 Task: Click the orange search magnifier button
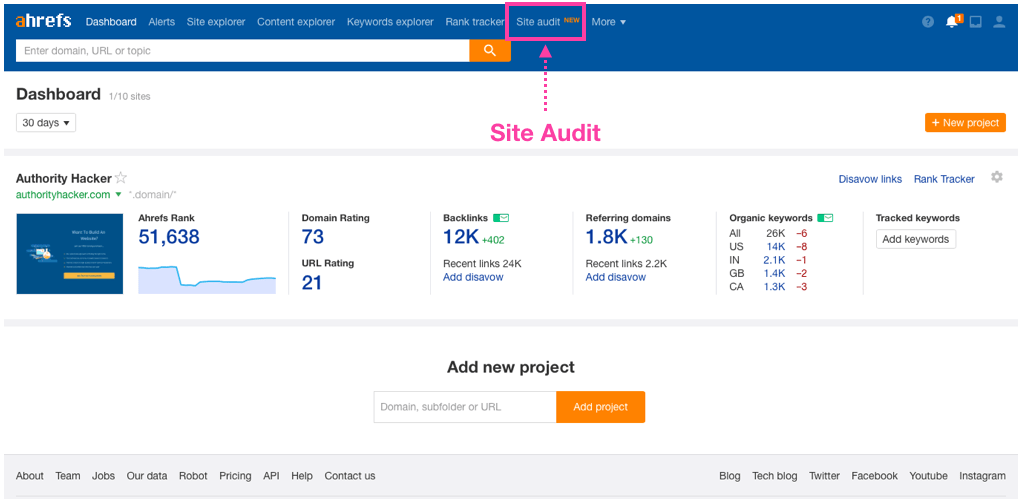coord(490,50)
